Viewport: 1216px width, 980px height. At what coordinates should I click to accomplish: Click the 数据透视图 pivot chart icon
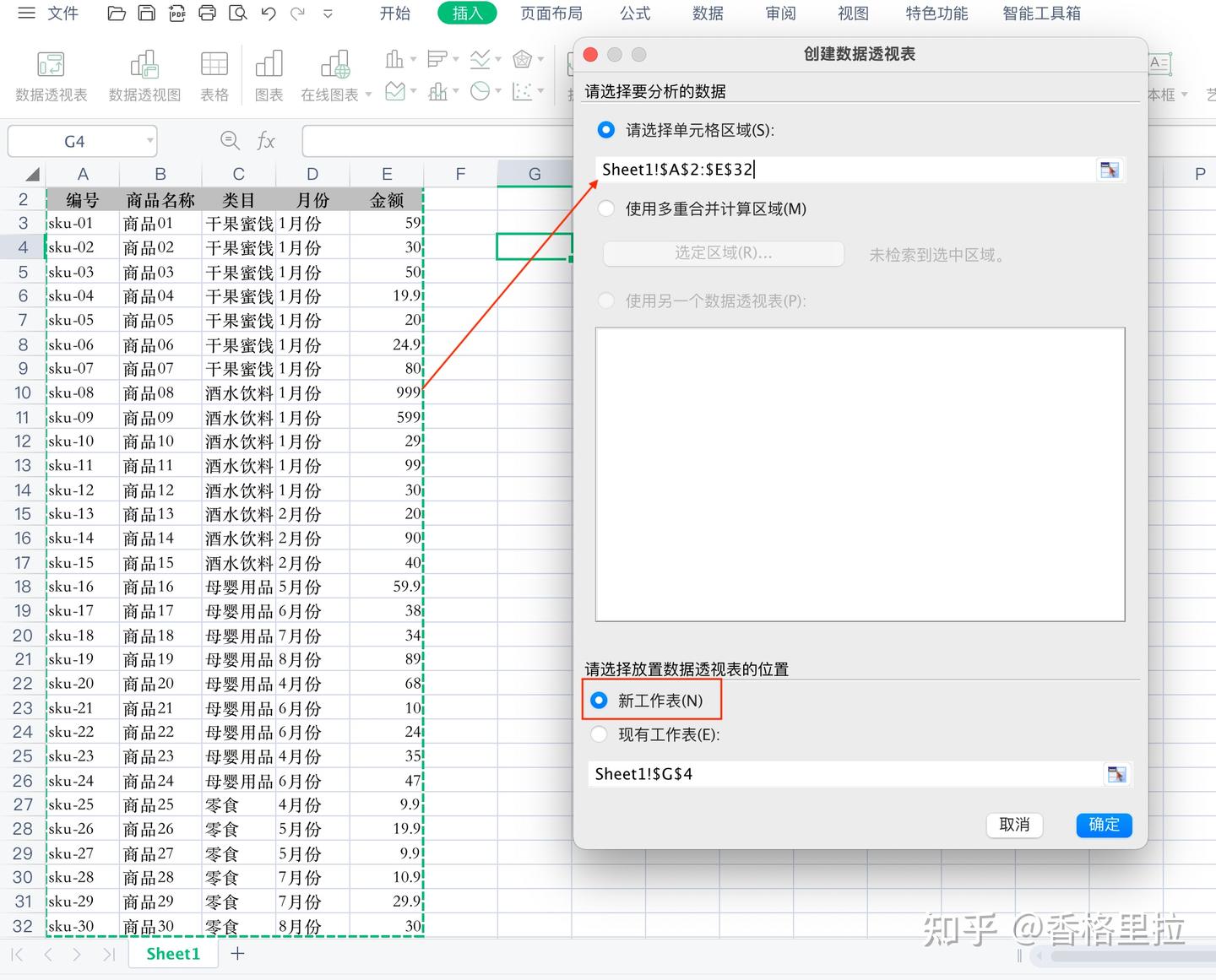[x=144, y=64]
